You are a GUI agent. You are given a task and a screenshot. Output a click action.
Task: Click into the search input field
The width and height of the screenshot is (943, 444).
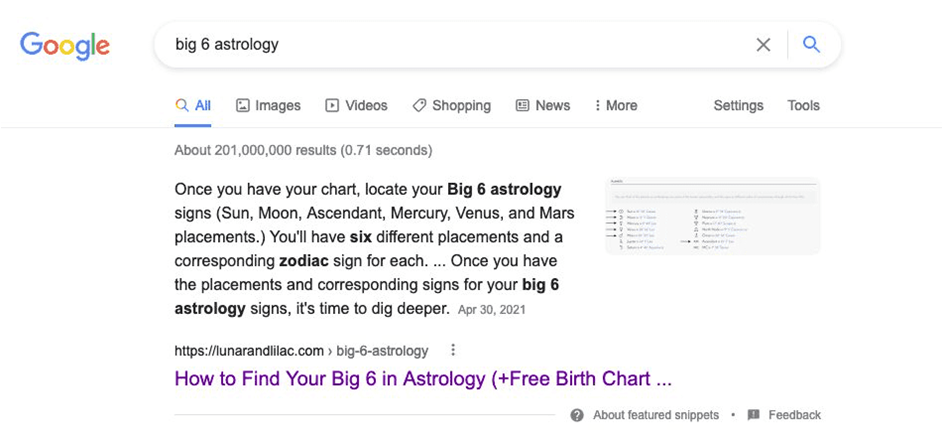pos(450,44)
